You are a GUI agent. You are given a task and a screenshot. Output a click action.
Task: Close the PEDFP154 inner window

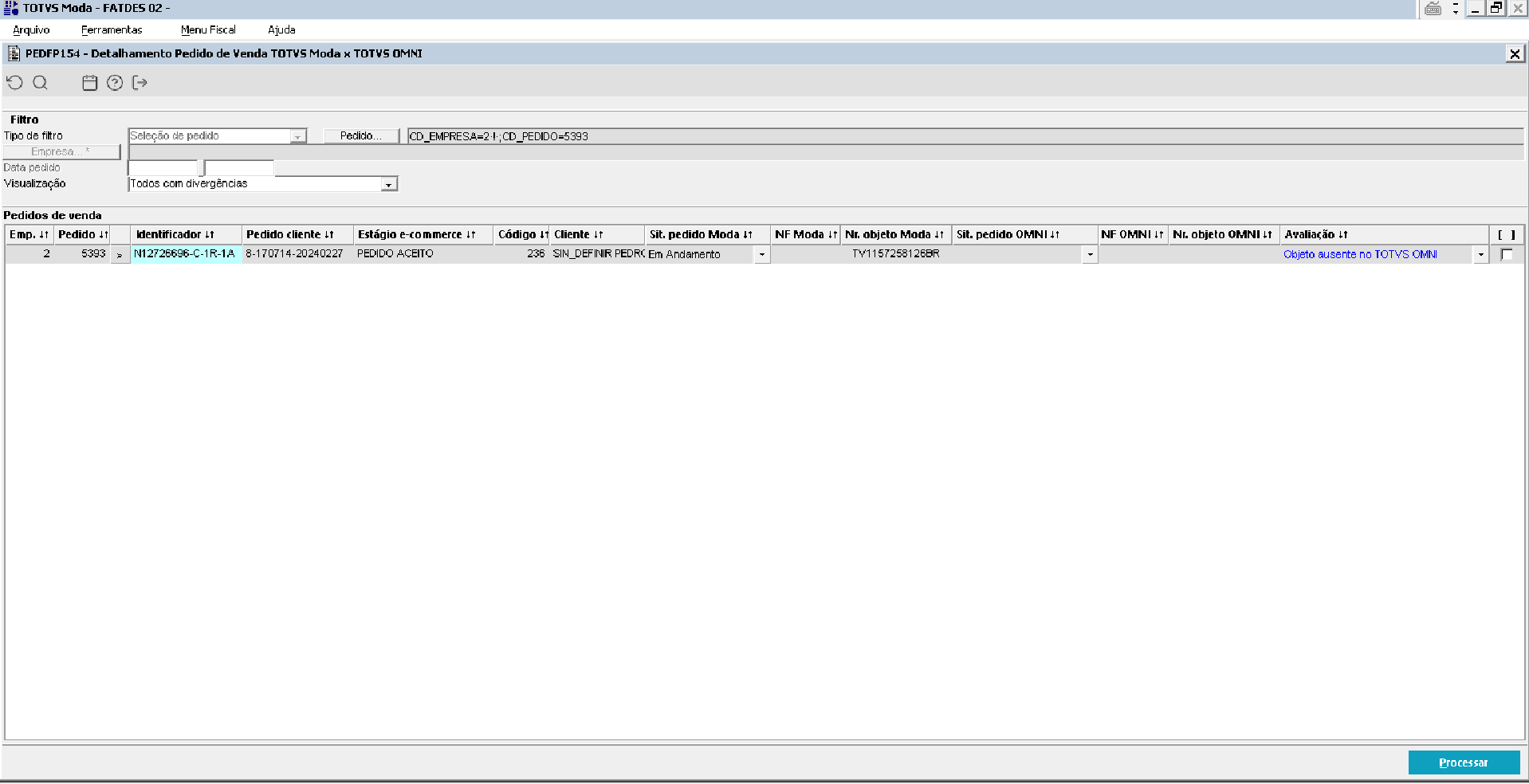1515,53
